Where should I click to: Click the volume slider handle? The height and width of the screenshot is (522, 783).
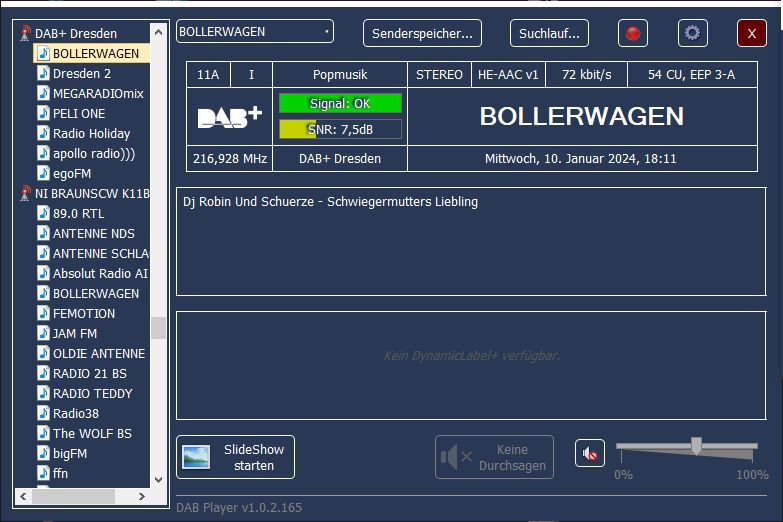[696, 445]
